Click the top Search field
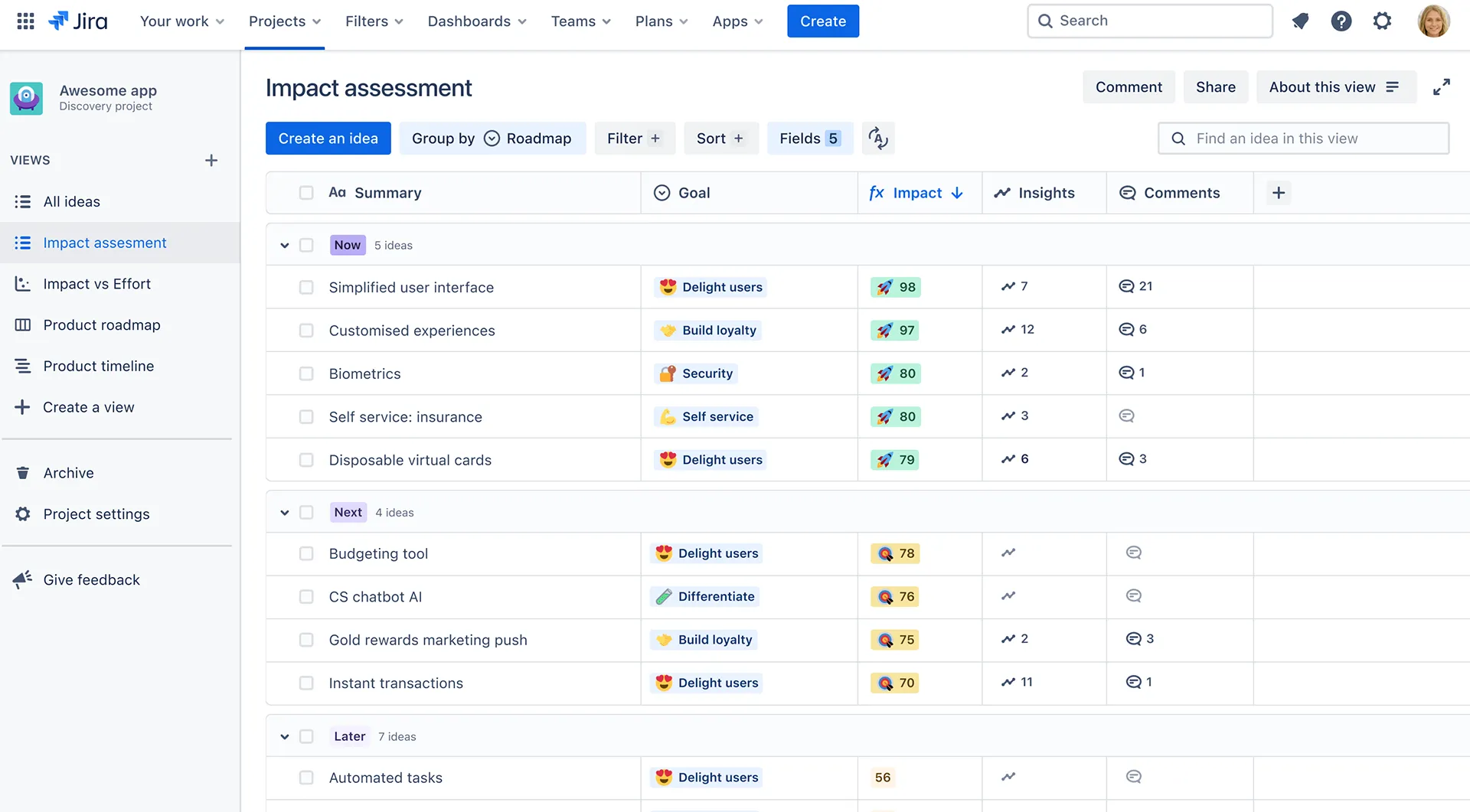This screenshot has height=812, width=1470. (x=1149, y=21)
